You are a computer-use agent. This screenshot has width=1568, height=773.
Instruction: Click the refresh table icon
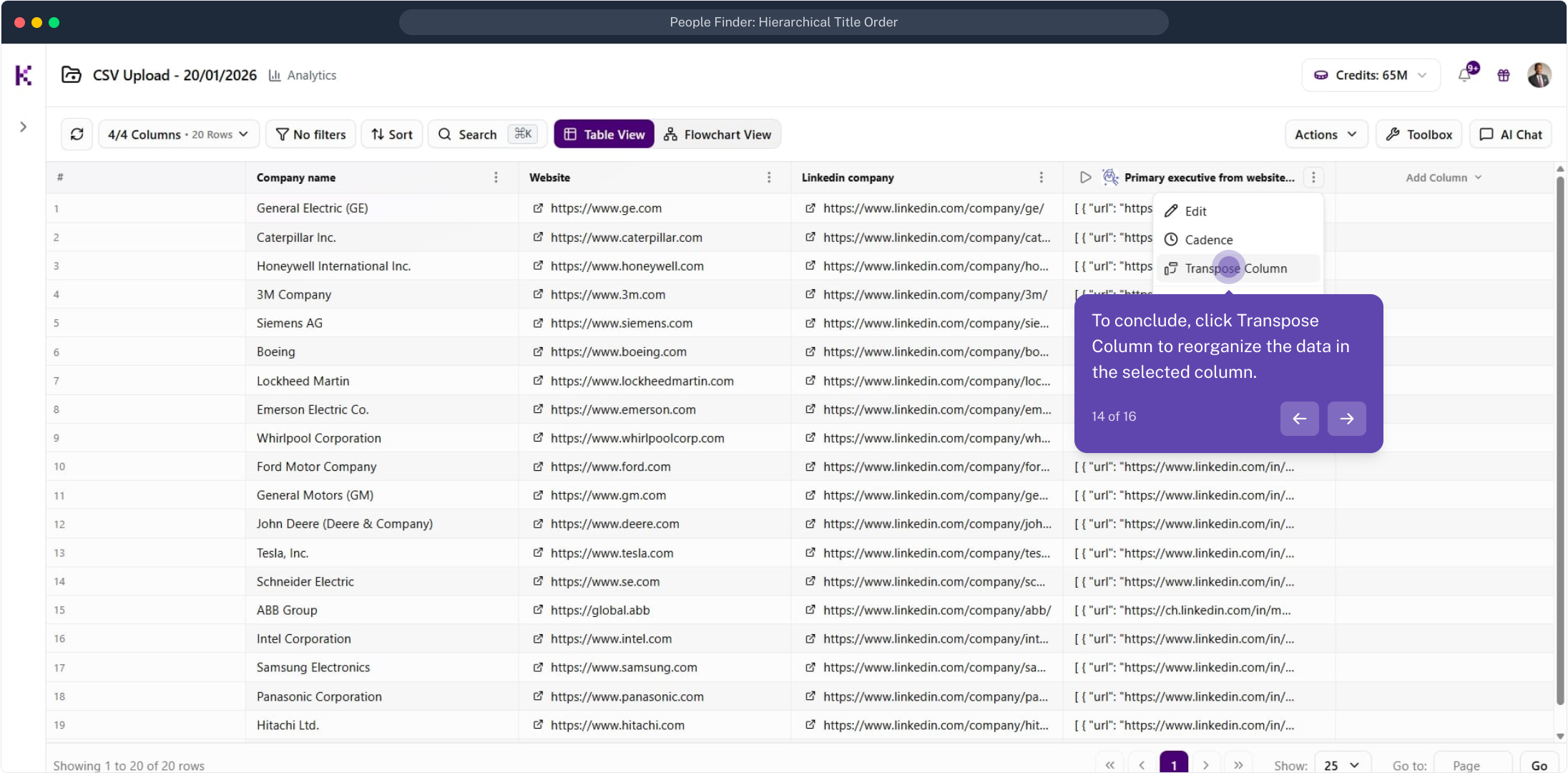[x=77, y=135]
